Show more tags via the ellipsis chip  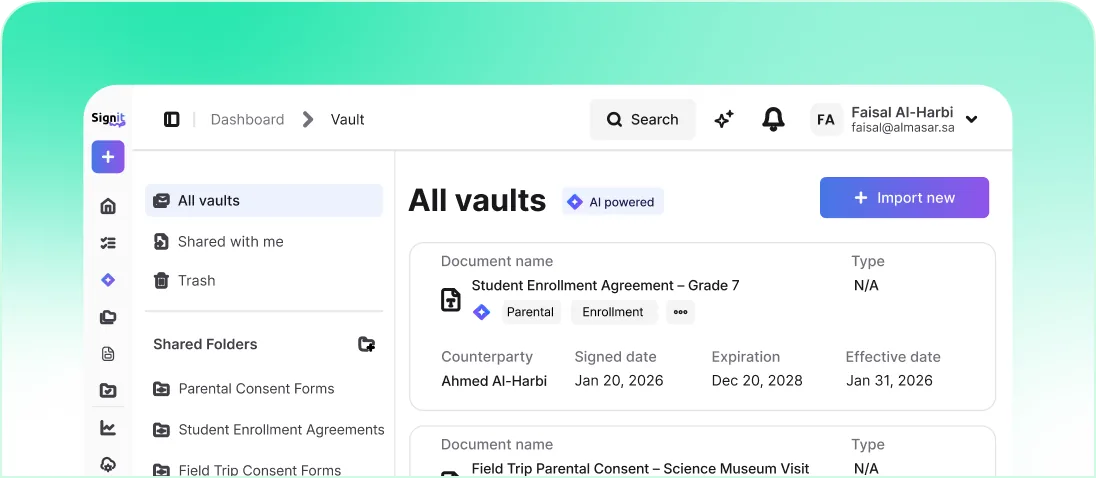click(680, 312)
